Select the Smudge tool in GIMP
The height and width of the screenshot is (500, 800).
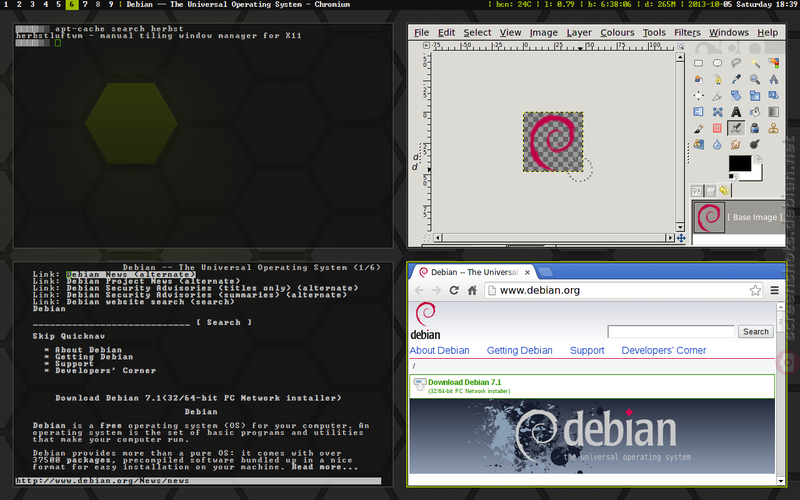pos(736,144)
